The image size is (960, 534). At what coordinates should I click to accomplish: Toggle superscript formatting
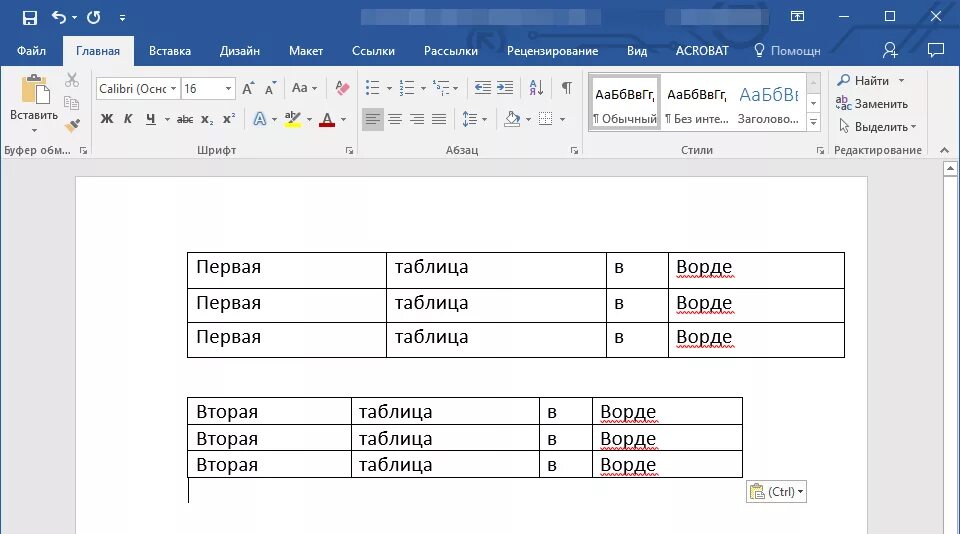point(228,119)
